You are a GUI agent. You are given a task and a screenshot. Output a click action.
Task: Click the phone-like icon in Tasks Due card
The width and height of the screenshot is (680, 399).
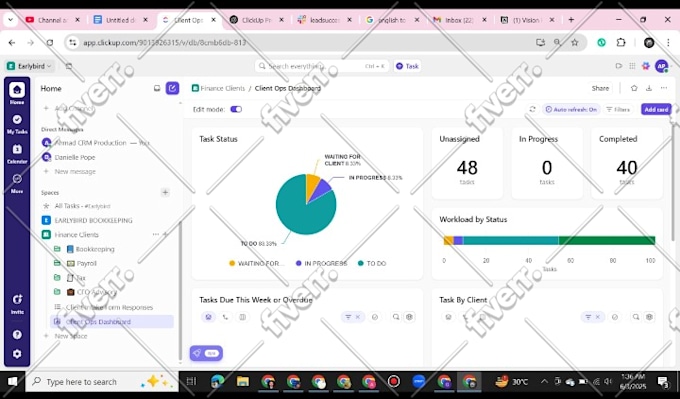225,317
